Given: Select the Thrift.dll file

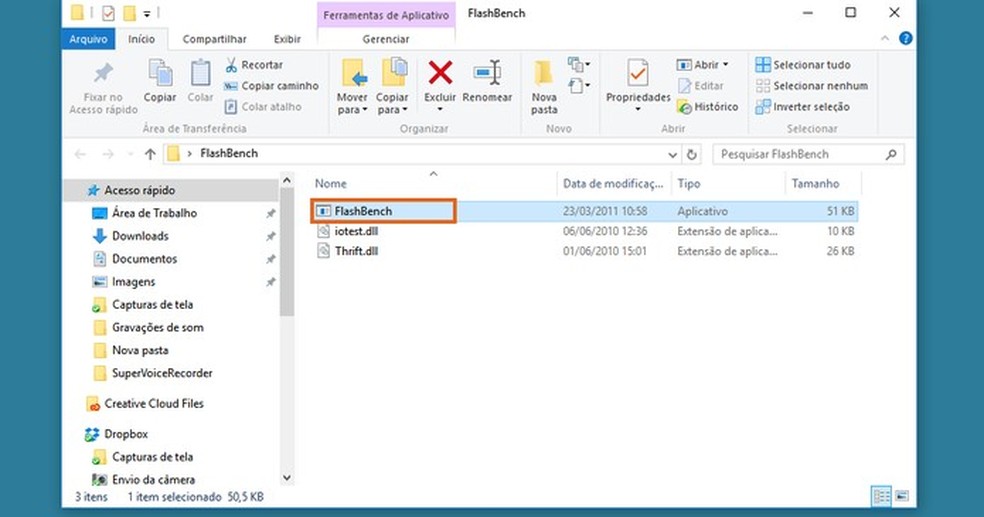Looking at the screenshot, I should (x=356, y=251).
